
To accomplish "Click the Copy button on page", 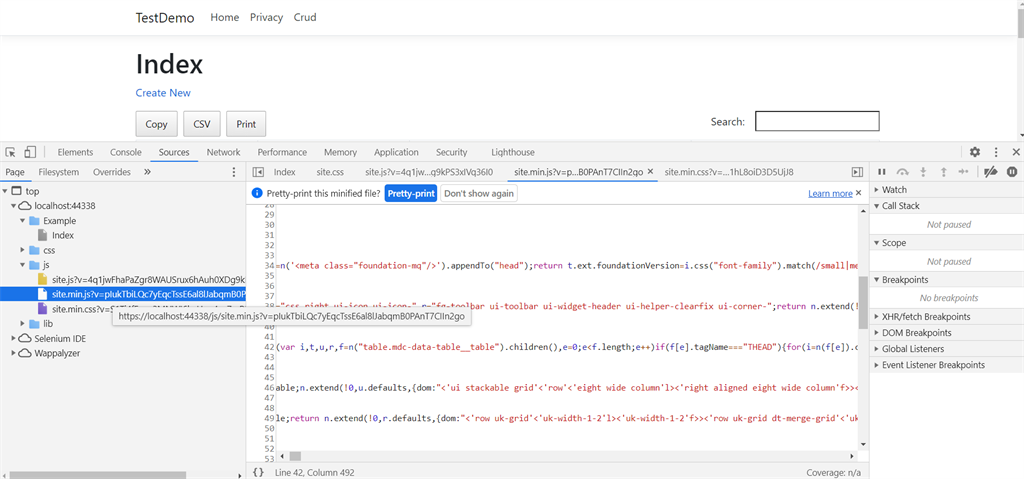I will pyautogui.click(x=156, y=124).
